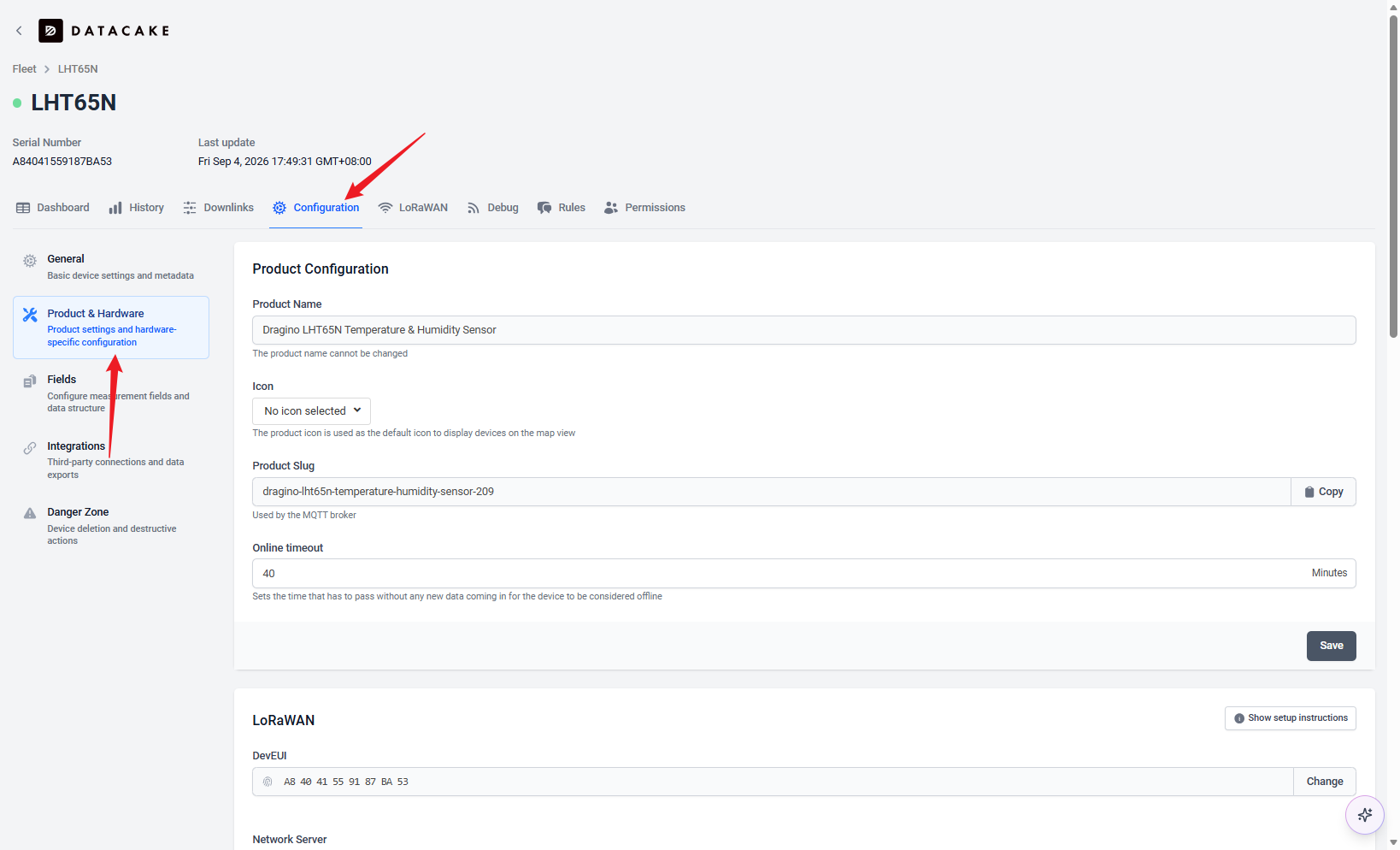Click the page vertical scrollbar

tap(1393, 175)
